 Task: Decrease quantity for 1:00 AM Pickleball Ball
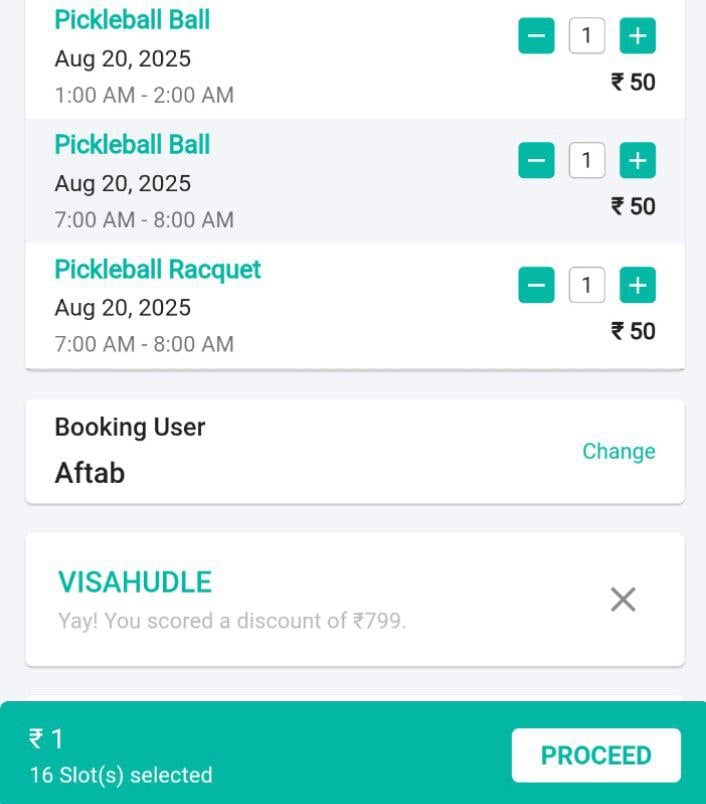click(536, 36)
